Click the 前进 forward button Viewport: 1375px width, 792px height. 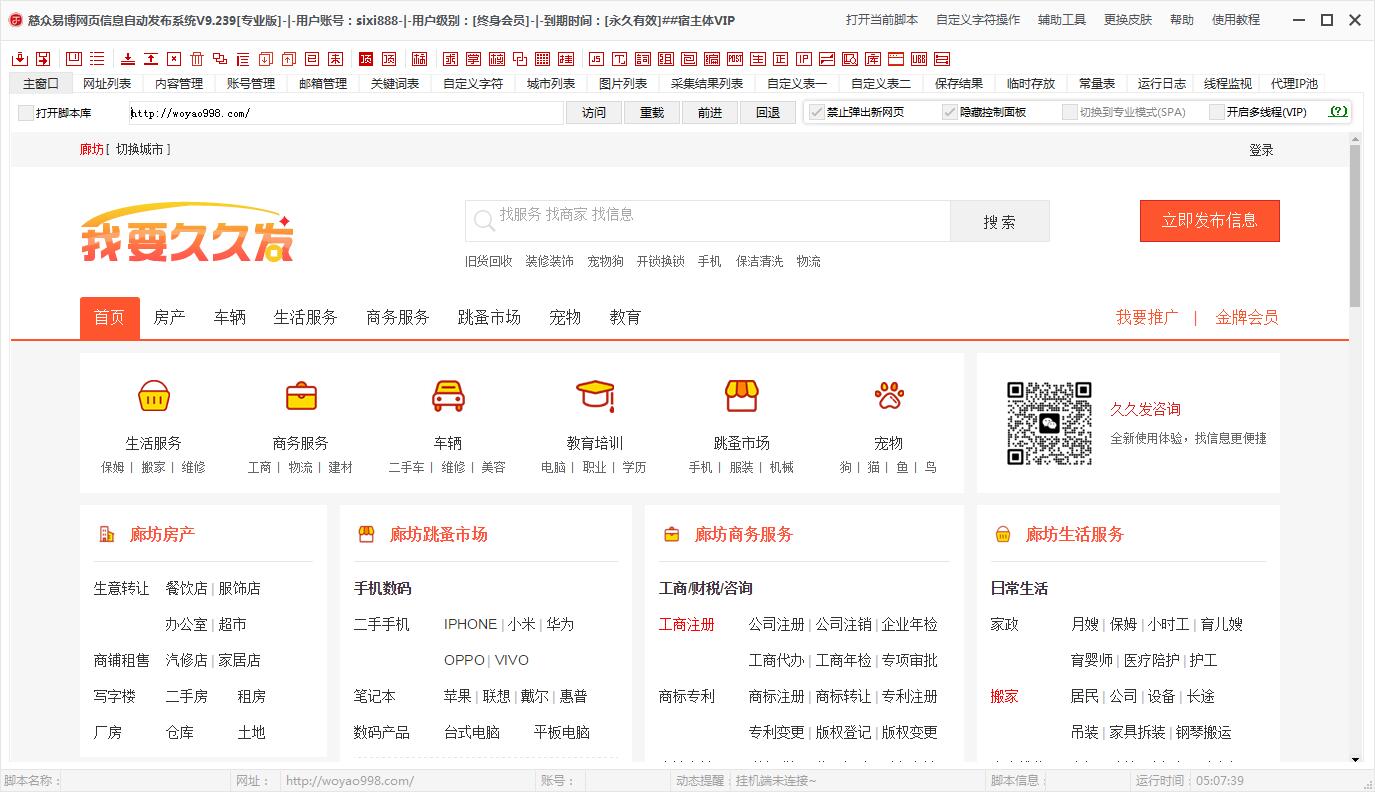tap(710, 113)
